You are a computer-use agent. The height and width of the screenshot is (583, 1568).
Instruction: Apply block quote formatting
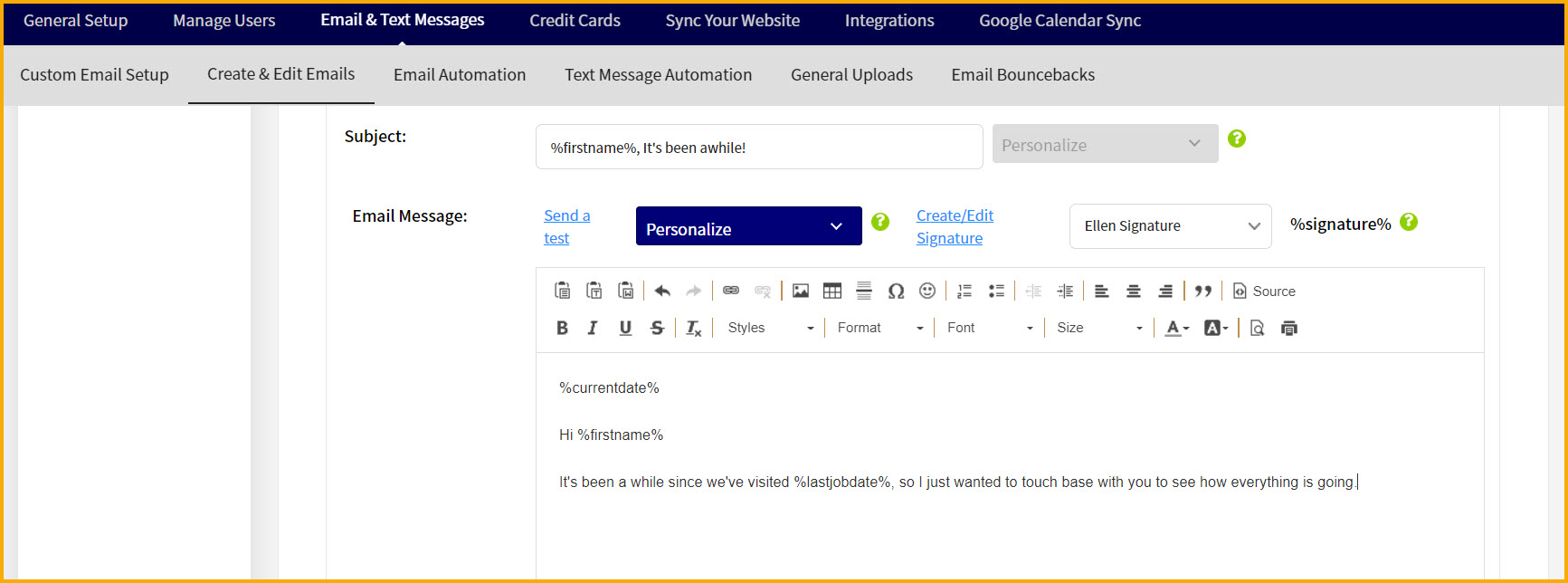click(x=1203, y=291)
